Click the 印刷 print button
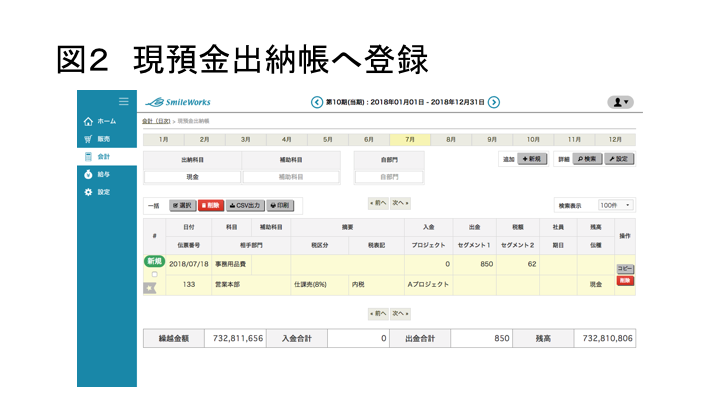 (281, 206)
